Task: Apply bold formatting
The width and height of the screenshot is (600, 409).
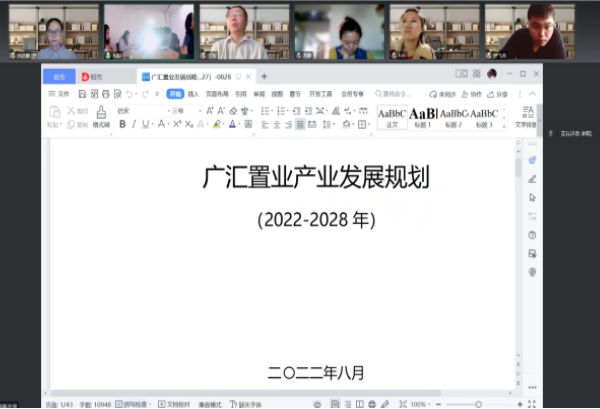Action: click(x=122, y=124)
